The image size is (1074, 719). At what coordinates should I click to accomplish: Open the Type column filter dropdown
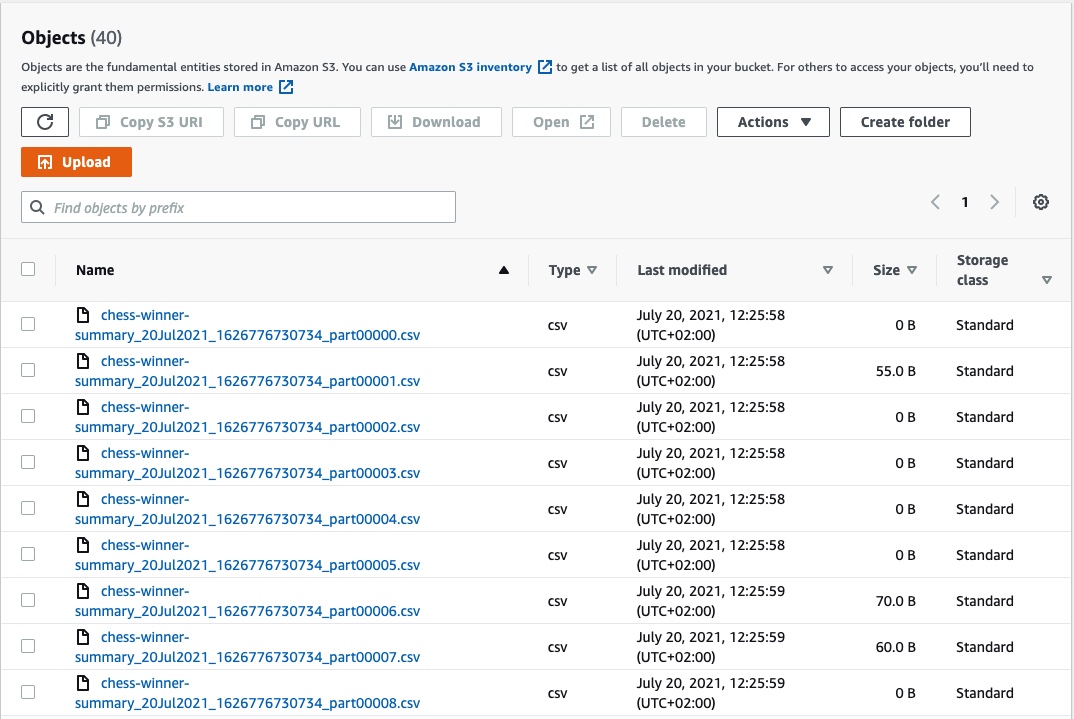pyautogui.click(x=592, y=270)
